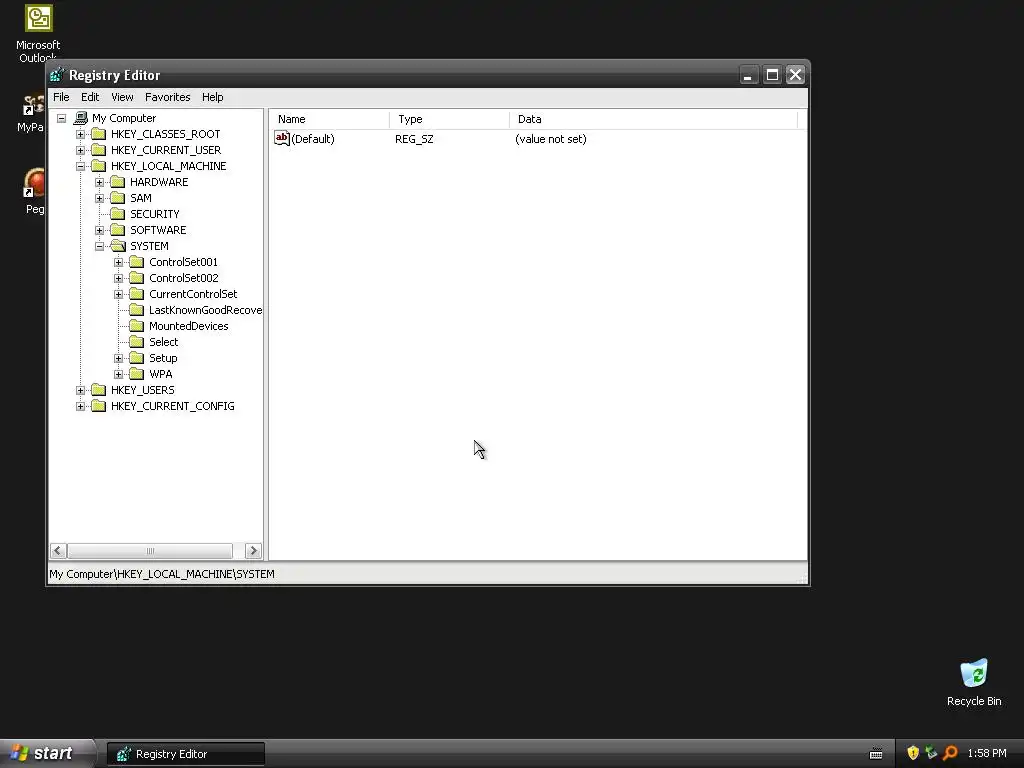Click the (Default) string value icon
The width and height of the screenshot is (1024, 768).
click(281, 138)
